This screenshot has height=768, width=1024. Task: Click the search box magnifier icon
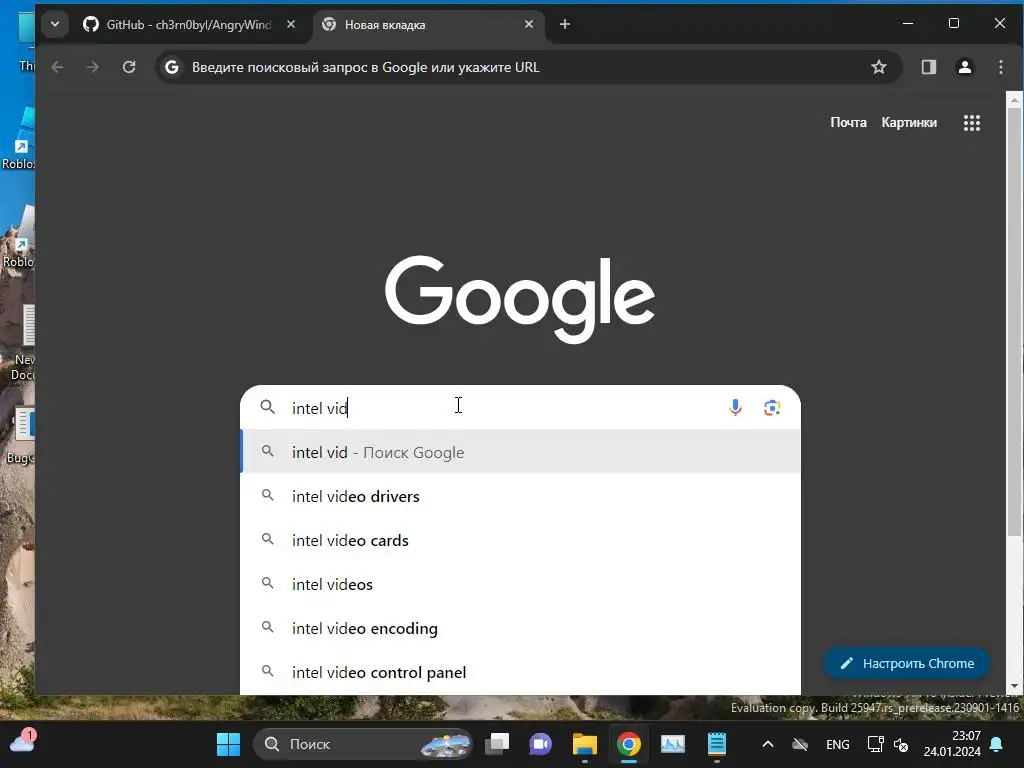268,407
